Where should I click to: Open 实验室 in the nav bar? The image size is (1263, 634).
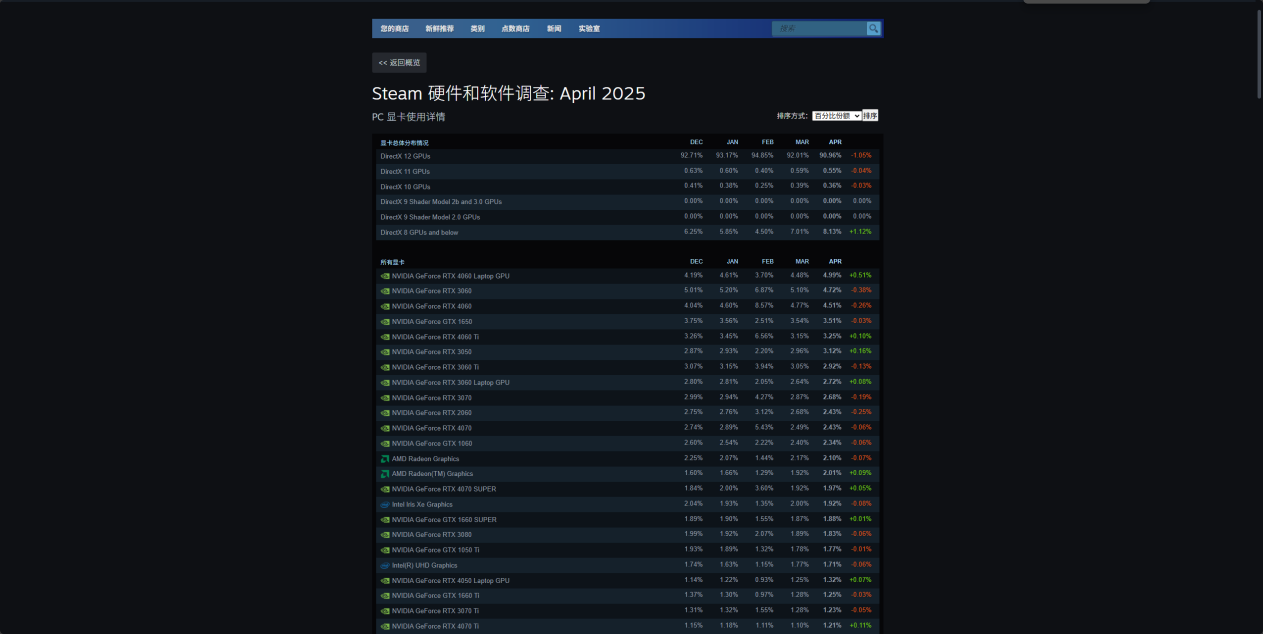point(589,28)
